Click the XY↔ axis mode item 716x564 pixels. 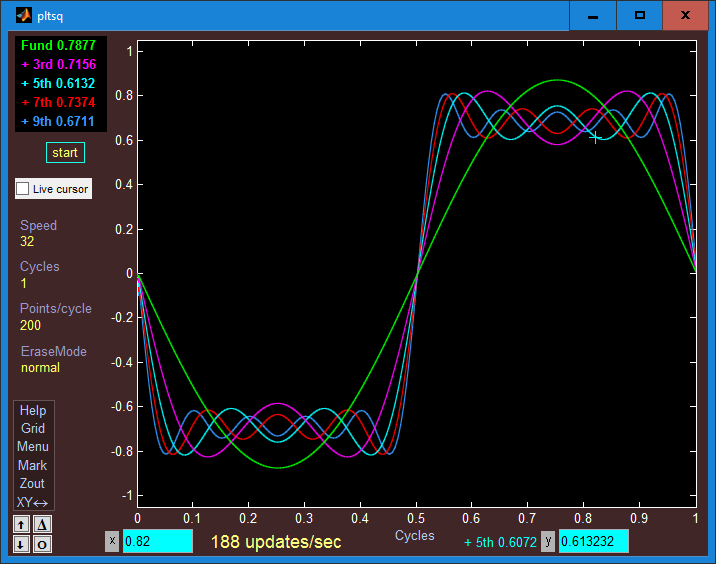(x=33, y=502)
